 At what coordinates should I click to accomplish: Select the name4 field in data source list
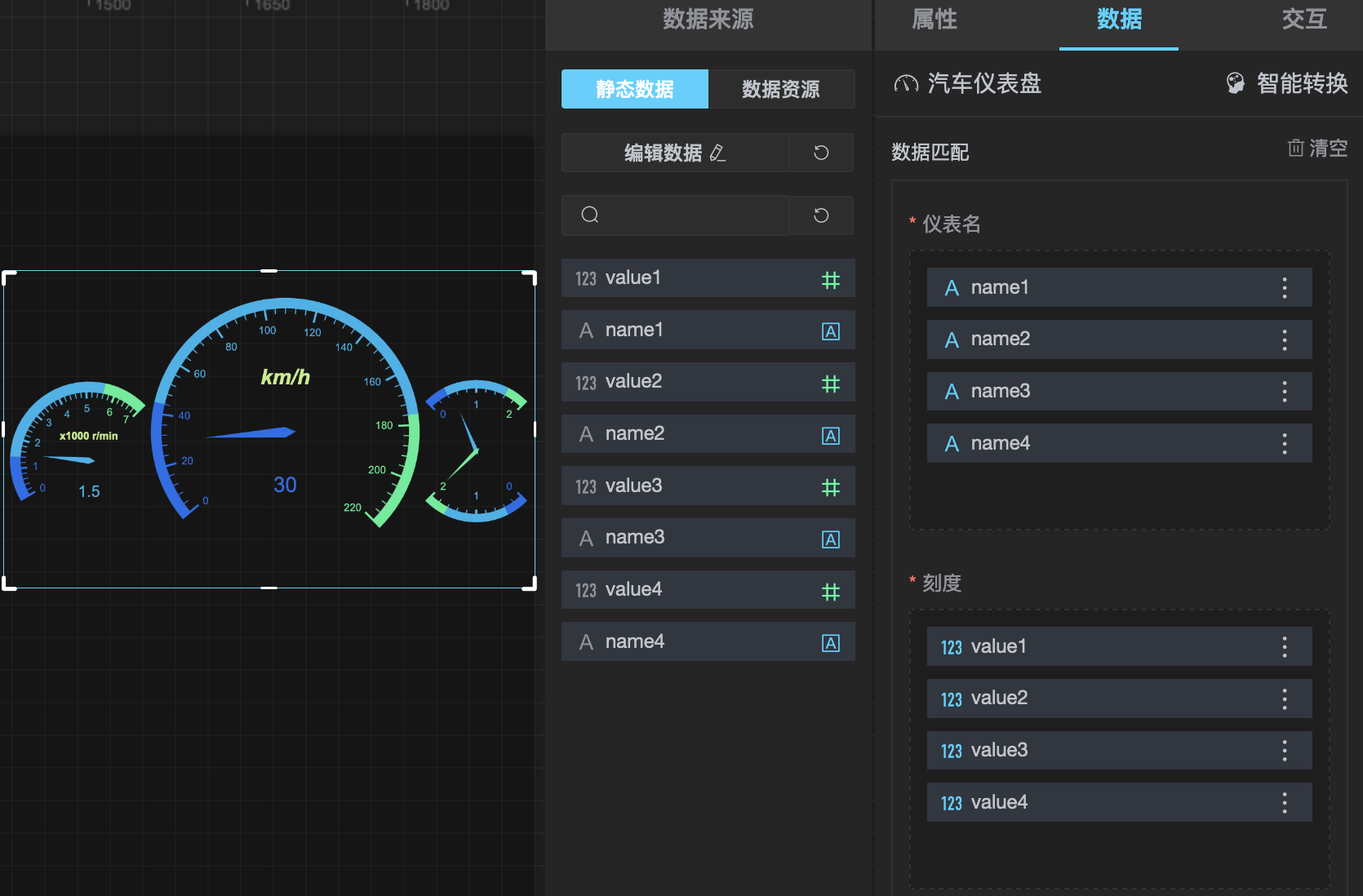pyautogui.click(x=708, y=641)
